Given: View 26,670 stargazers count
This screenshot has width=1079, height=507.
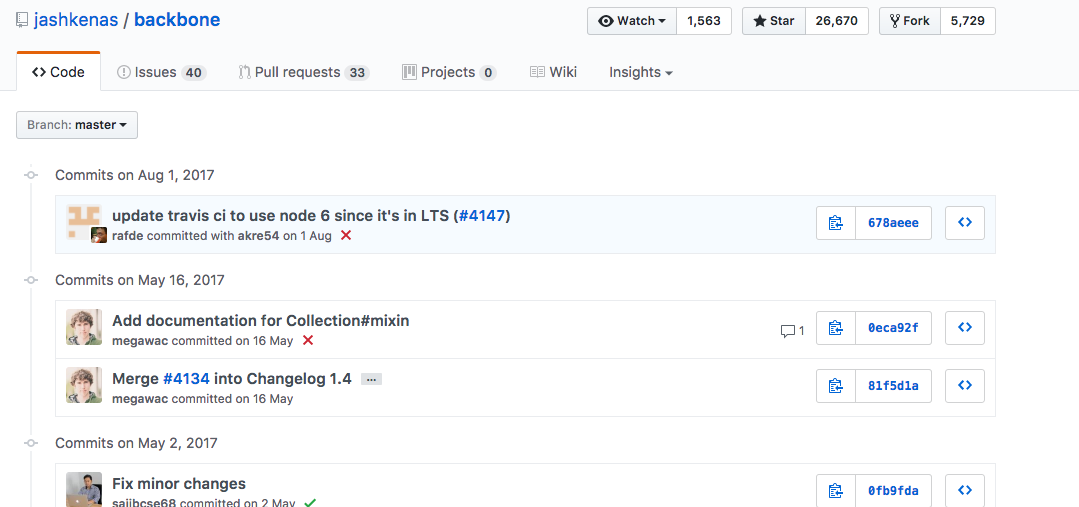Looking at the screenshot, I should pos(837,21).
